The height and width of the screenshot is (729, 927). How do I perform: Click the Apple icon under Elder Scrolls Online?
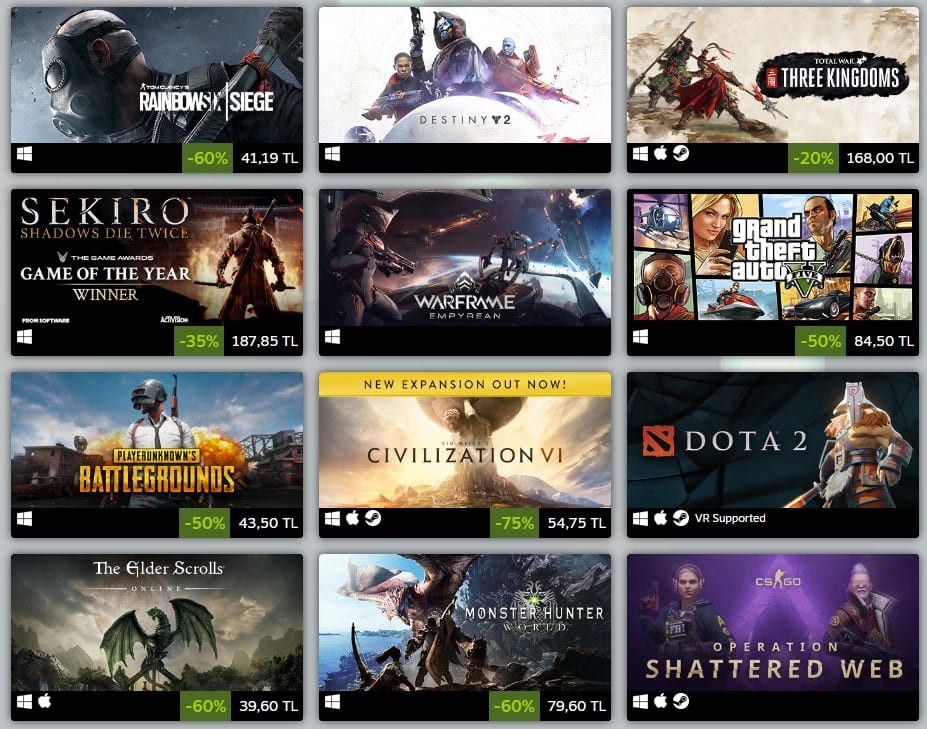click(44, 701)
